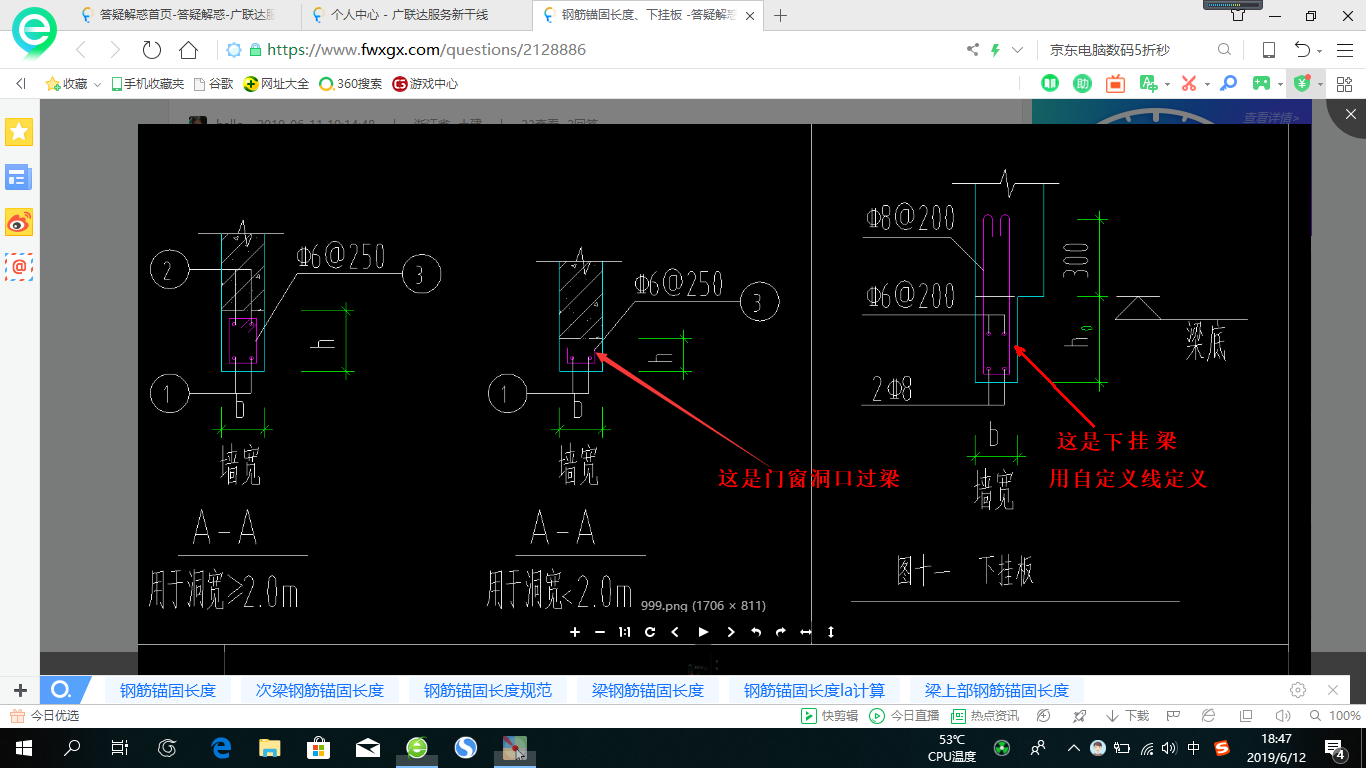Open the 手机收藏夹 bookmark

point(148,84)
